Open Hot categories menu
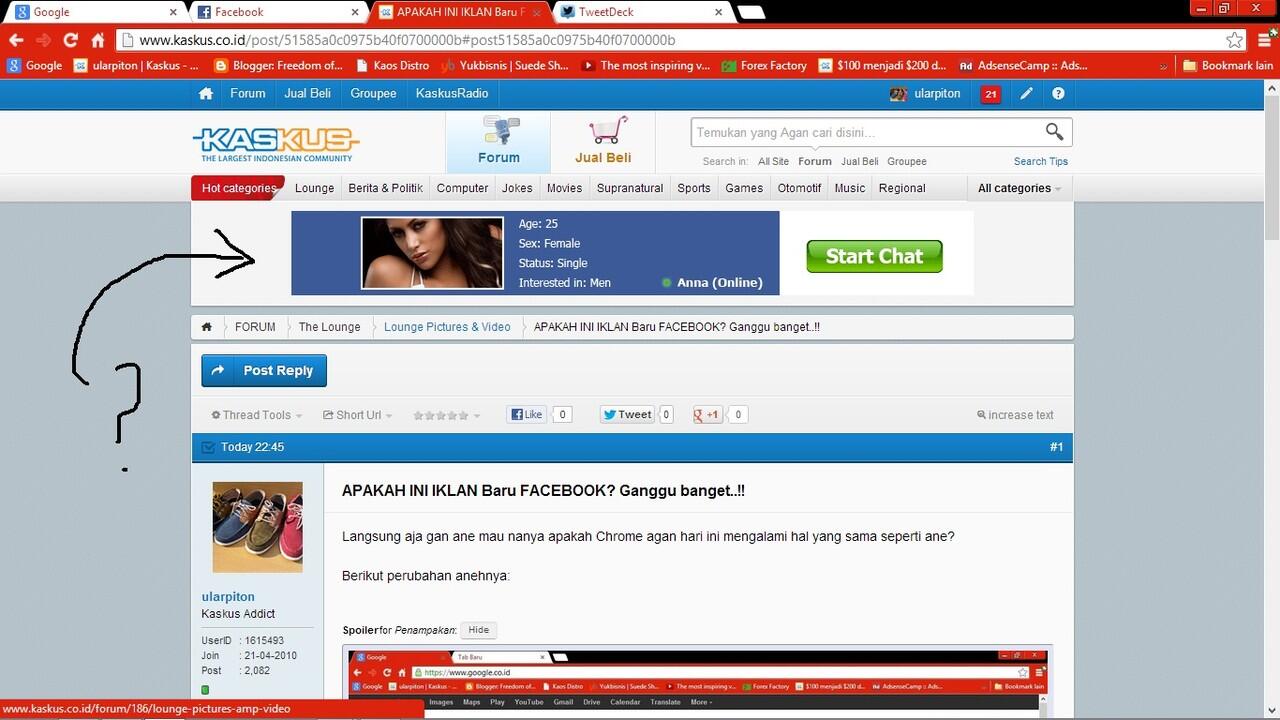Viewport: 1280px width, 720px height. pyautogui.click(x=239, y=188)
